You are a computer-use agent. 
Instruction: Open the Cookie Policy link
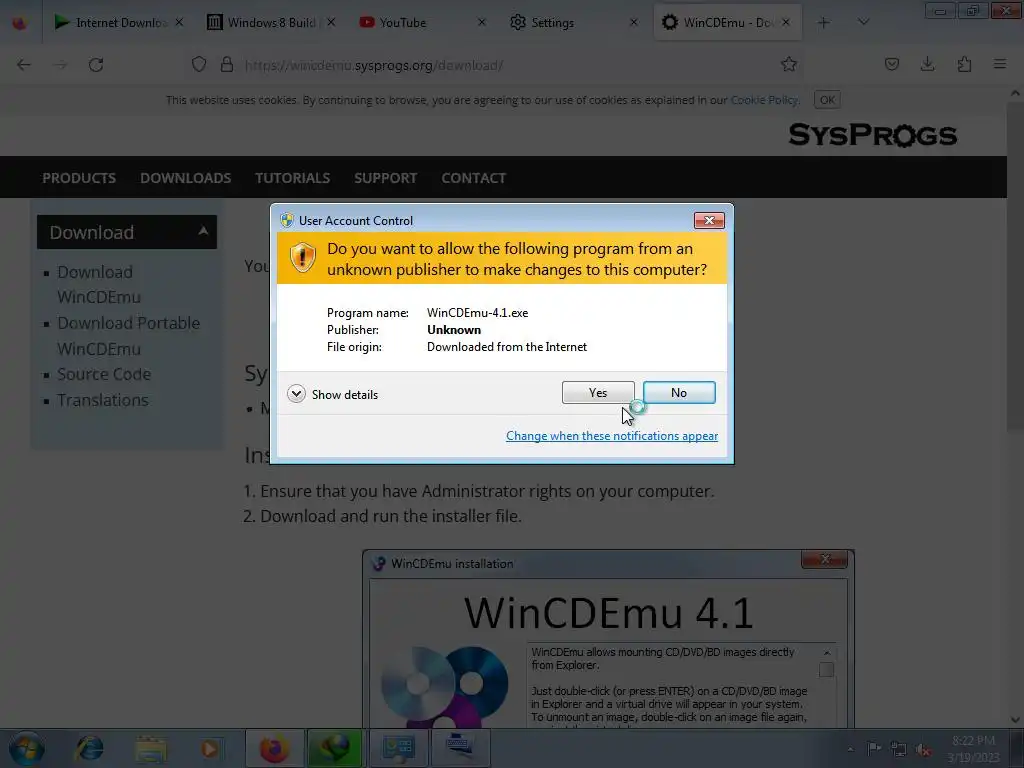(764, 100)
